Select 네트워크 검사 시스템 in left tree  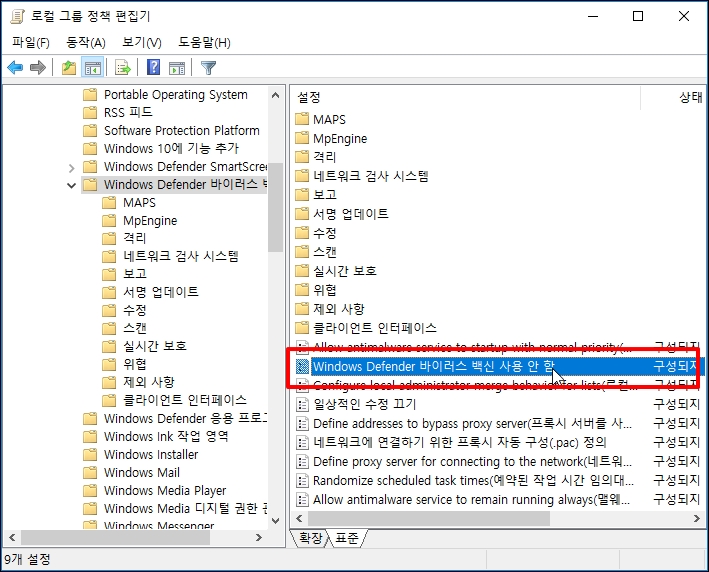pyautogui.click(x=181, y=256)
